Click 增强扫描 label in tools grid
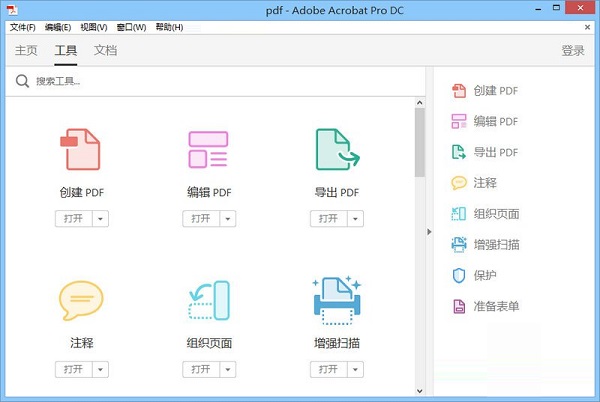The image size is (600, 402). coord(337,343)
